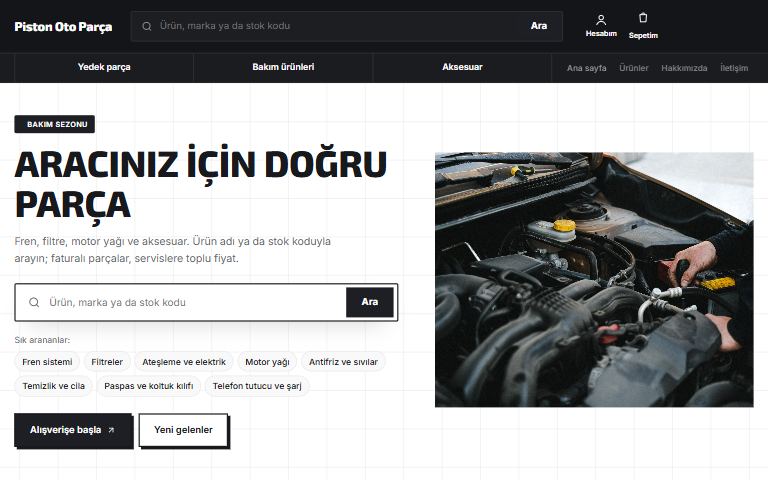Click the hero search magnifier icon
The width and height of the screenshot is (768, 480).
[x=34, y=302]
